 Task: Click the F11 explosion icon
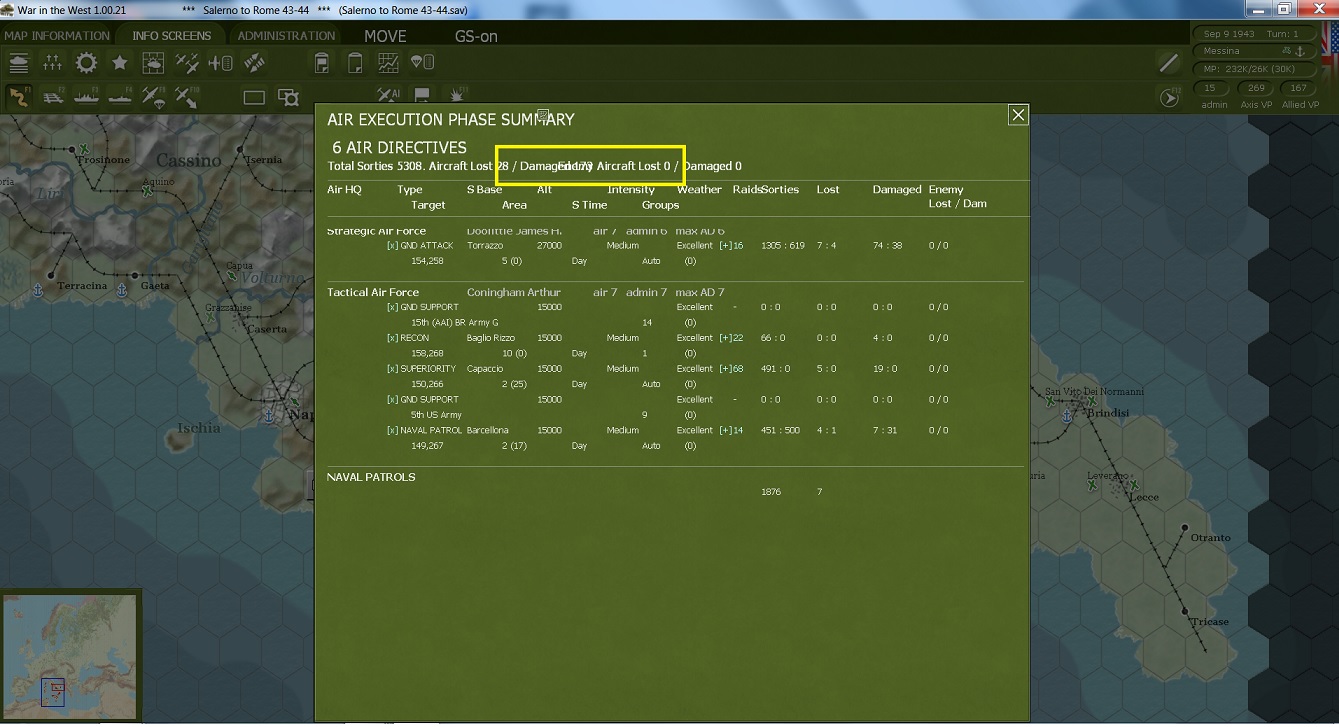pyautogui.click(x=457, y=95)
